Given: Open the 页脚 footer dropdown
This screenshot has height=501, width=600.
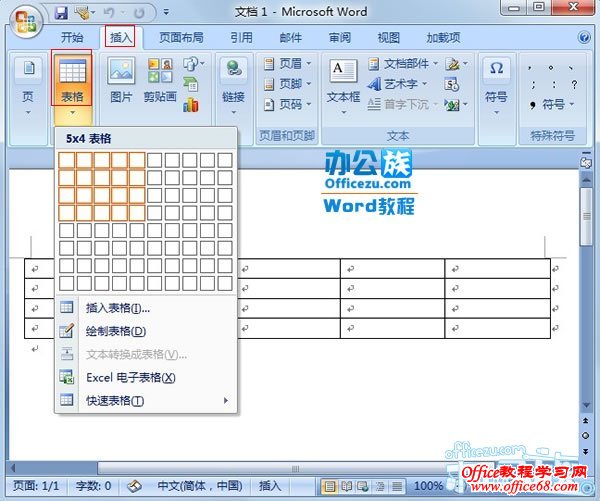Looking at the screenshot, I should [x=288, y=84].
